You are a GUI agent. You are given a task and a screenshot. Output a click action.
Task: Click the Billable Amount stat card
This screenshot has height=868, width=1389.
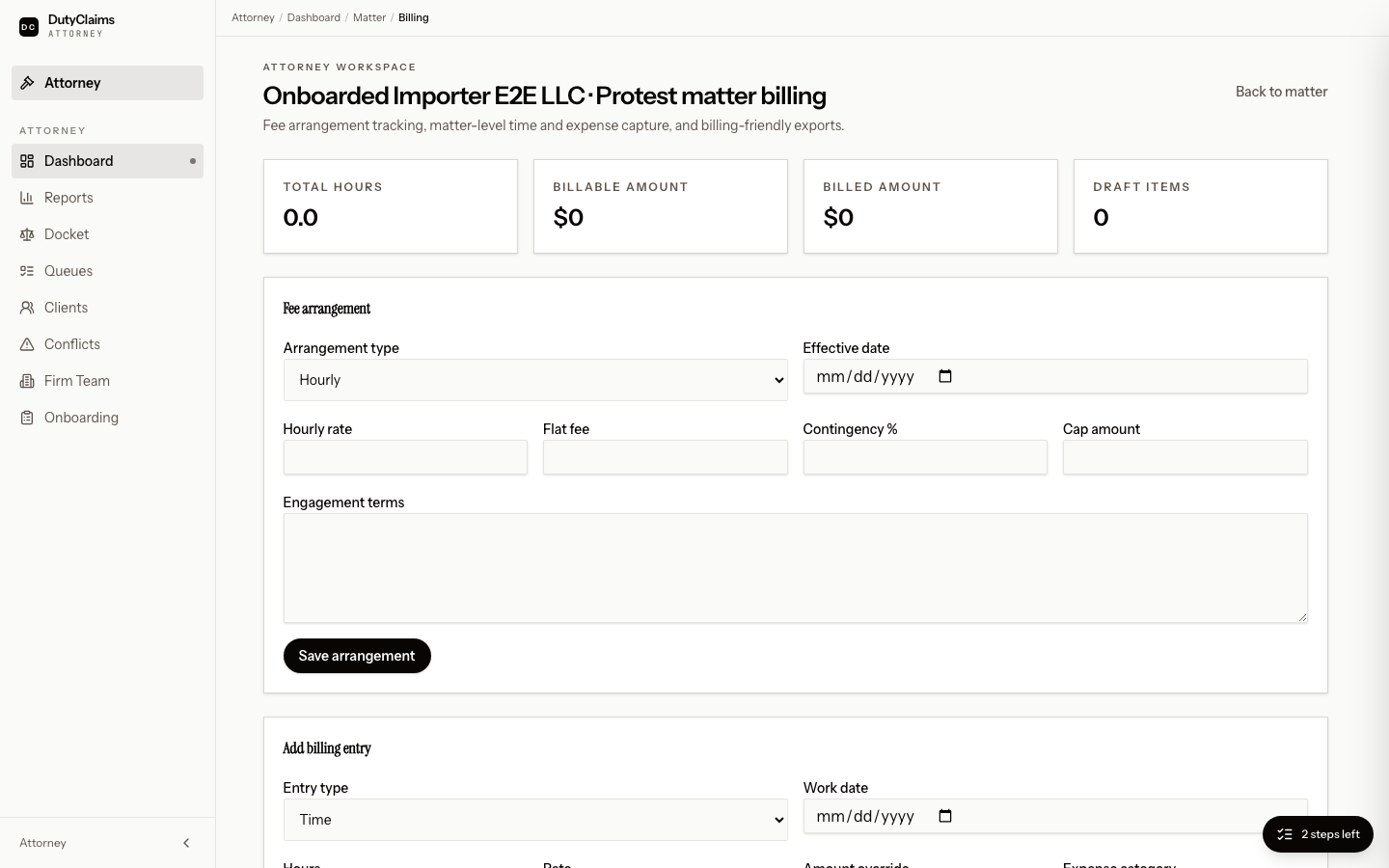(x=661, y=206)
